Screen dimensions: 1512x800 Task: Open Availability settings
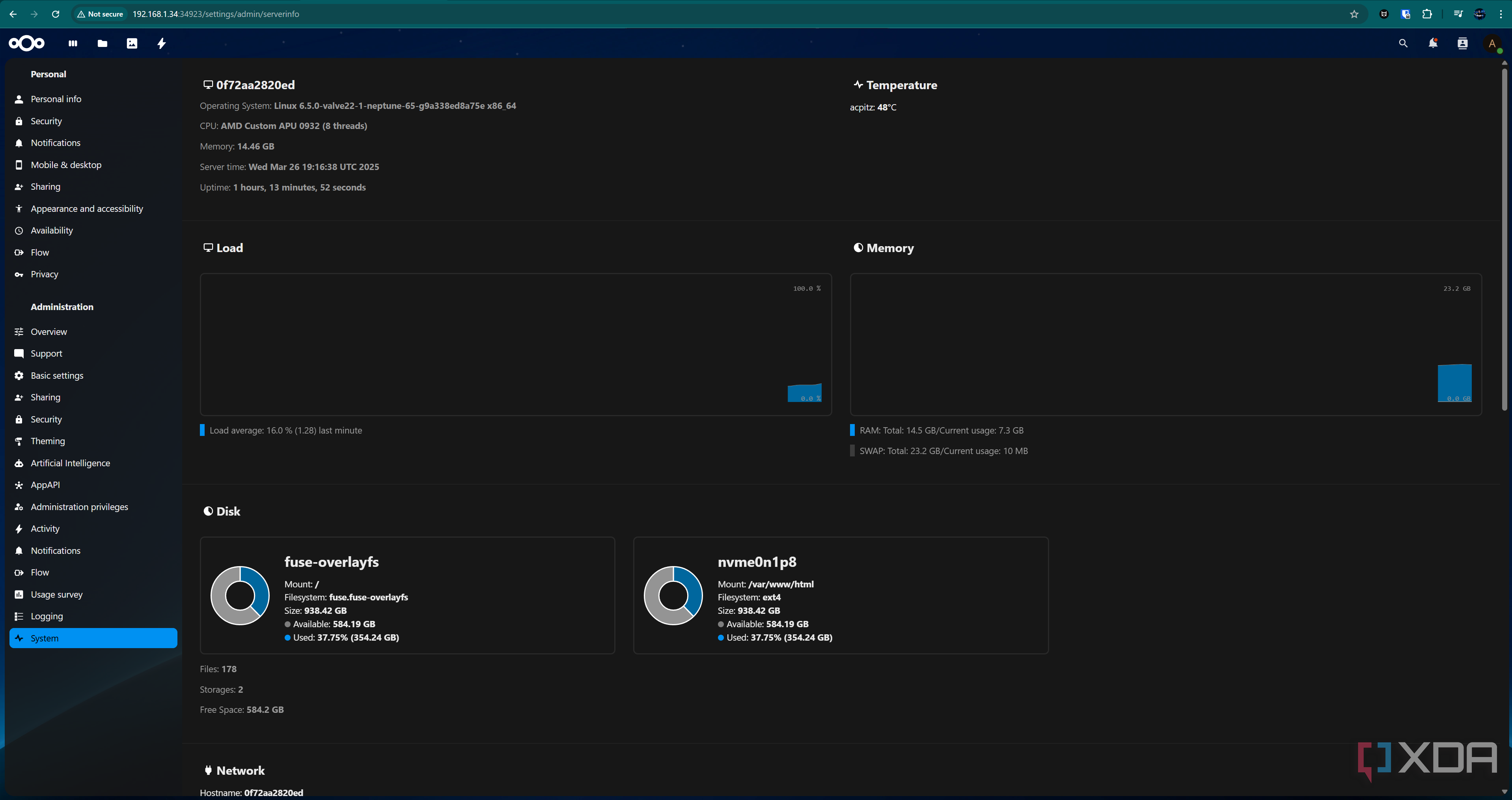pos(93,230)
